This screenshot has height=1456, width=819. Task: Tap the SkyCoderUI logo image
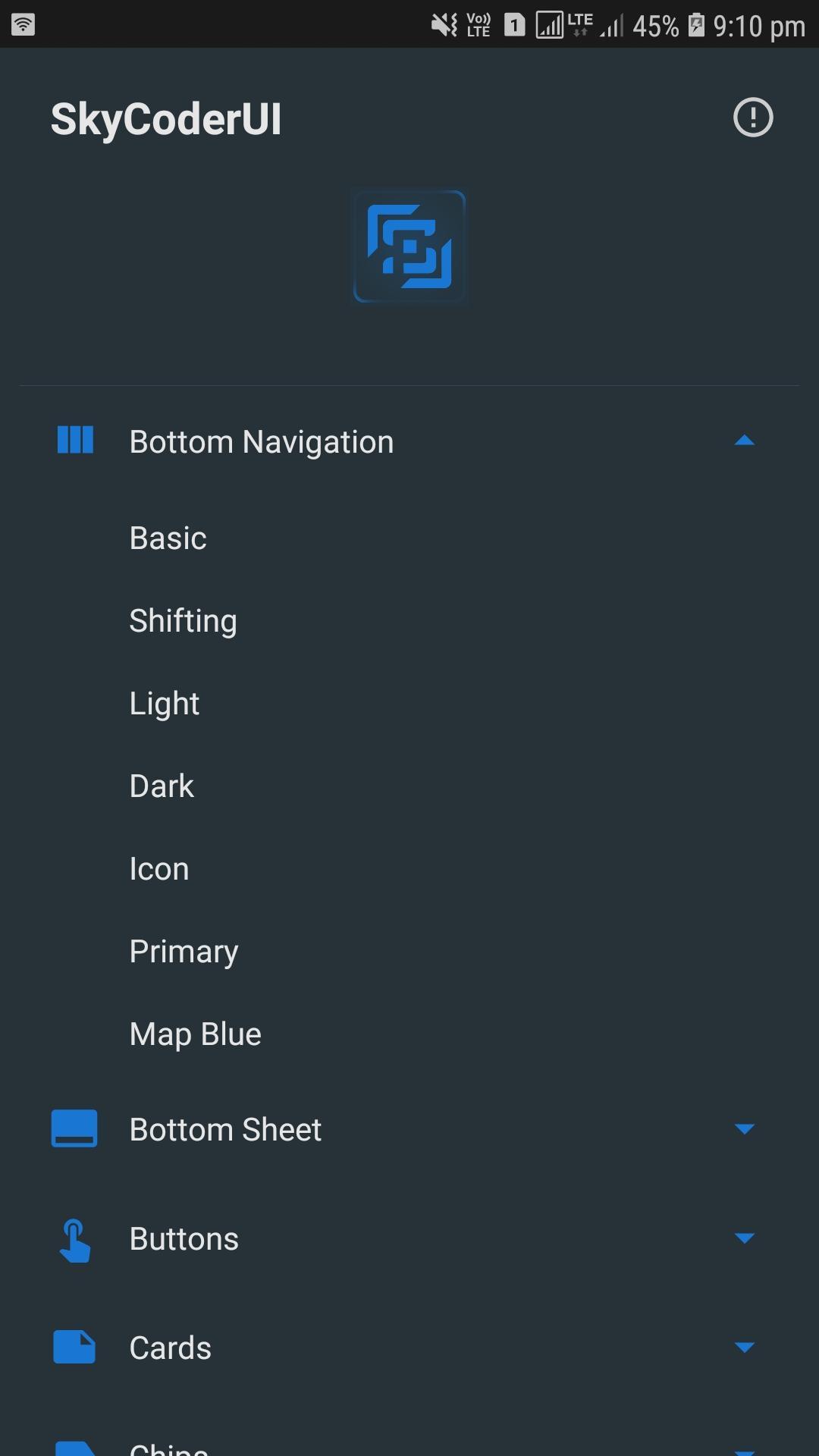pyautogui.click(x=409, y=246)
